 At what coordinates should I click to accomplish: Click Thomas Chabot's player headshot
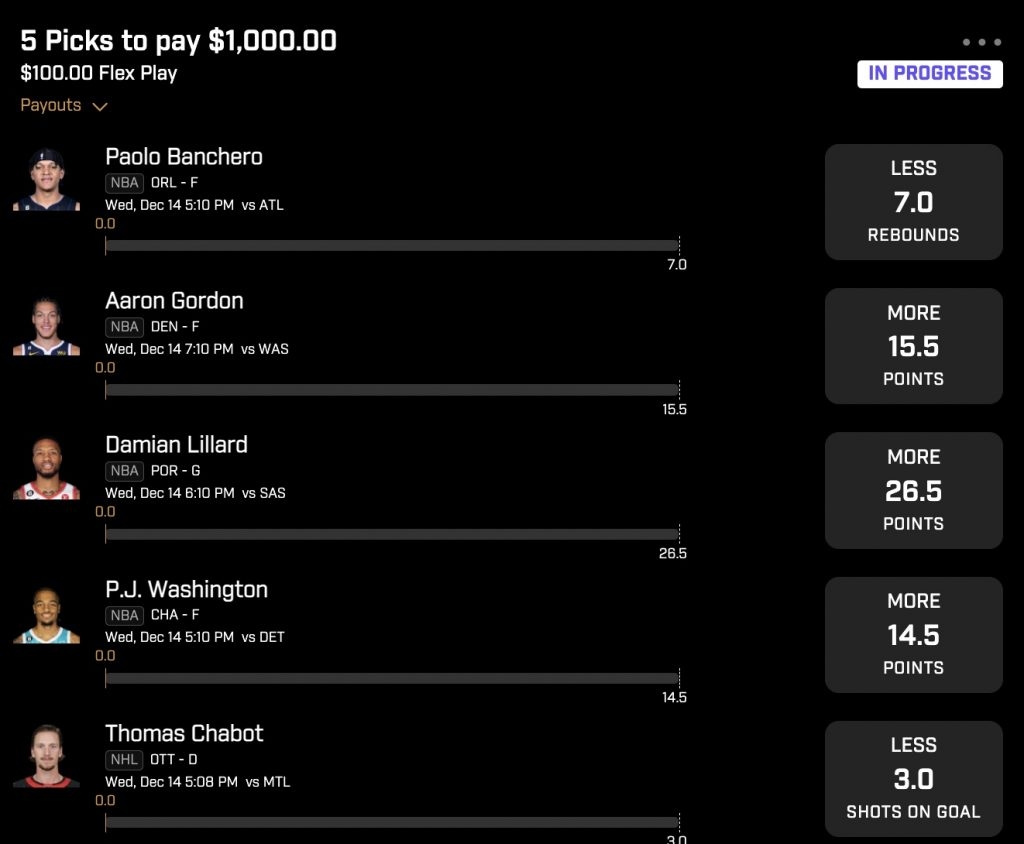pos(46,756)
